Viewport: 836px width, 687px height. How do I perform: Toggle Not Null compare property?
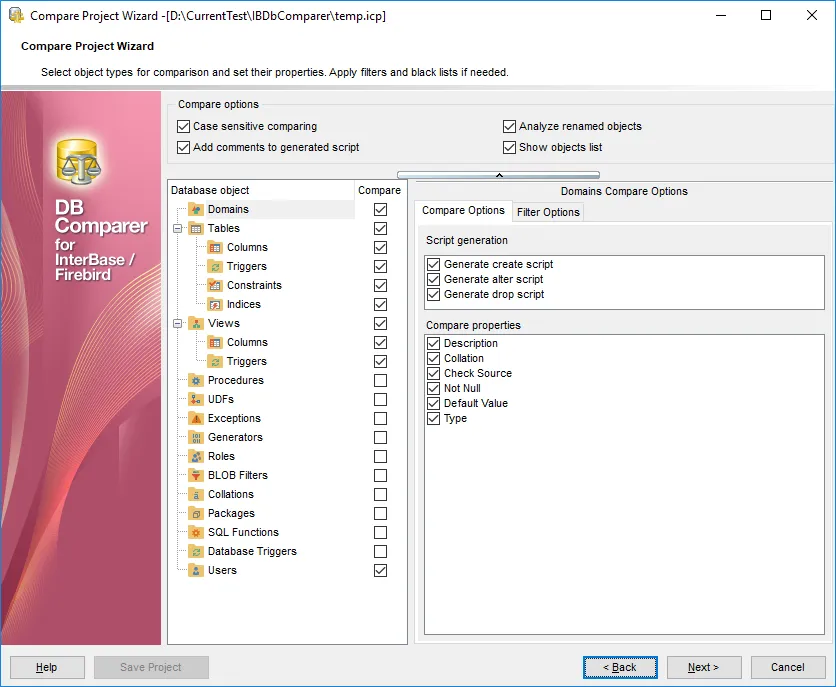click(x=433, y=388)
